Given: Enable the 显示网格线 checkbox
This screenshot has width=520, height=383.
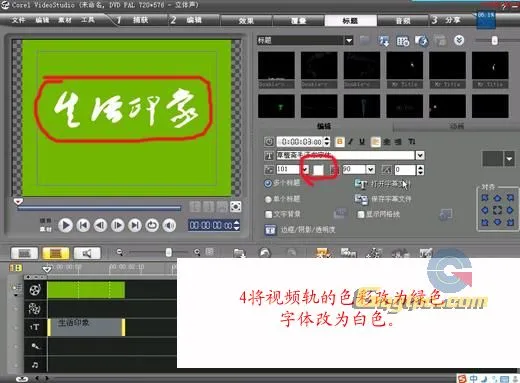Looking at the screenshot, I should (360, 214).
